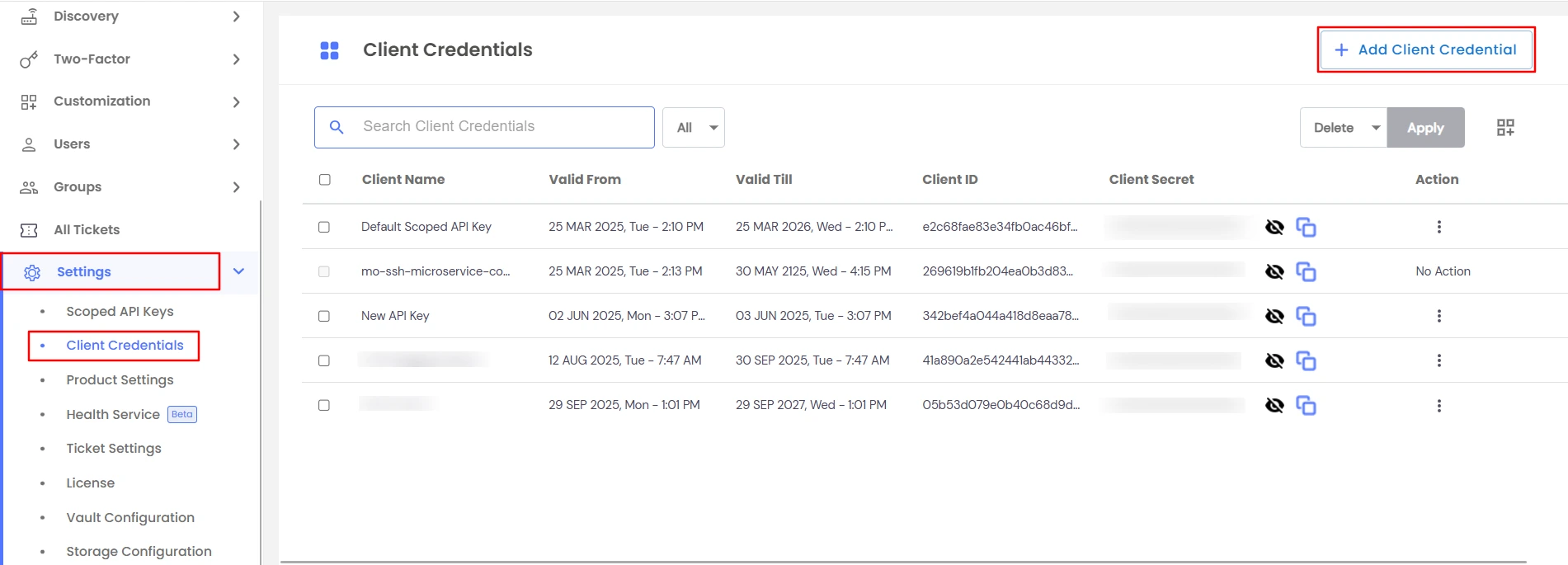Expand the Groups menu chevron
The image size is (1568, 565).
[x=237, y=187]
